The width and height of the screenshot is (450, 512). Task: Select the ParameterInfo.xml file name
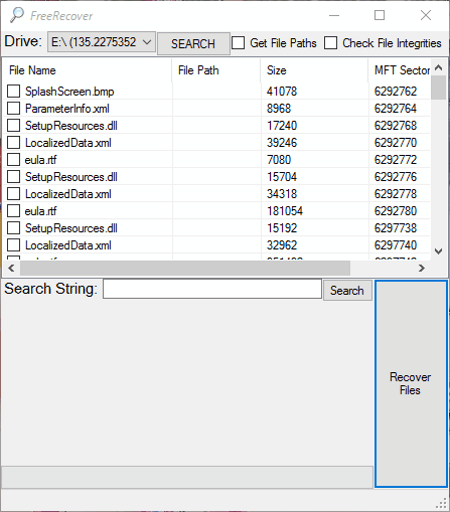67,108
